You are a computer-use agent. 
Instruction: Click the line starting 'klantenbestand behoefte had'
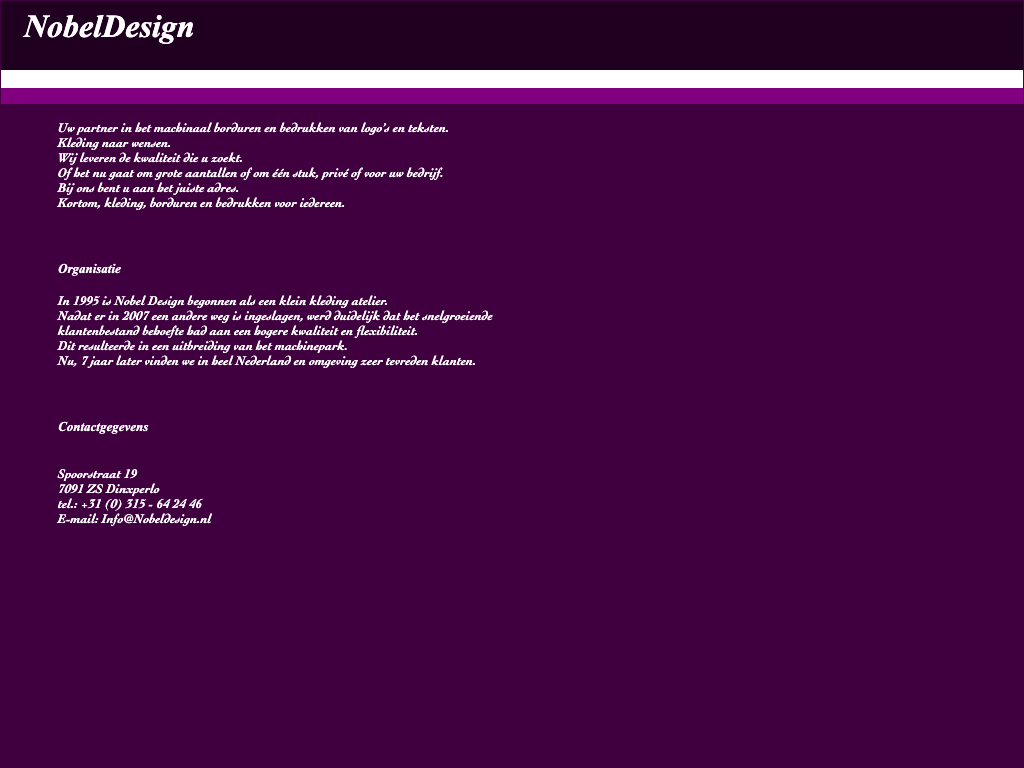click(237, 331)
